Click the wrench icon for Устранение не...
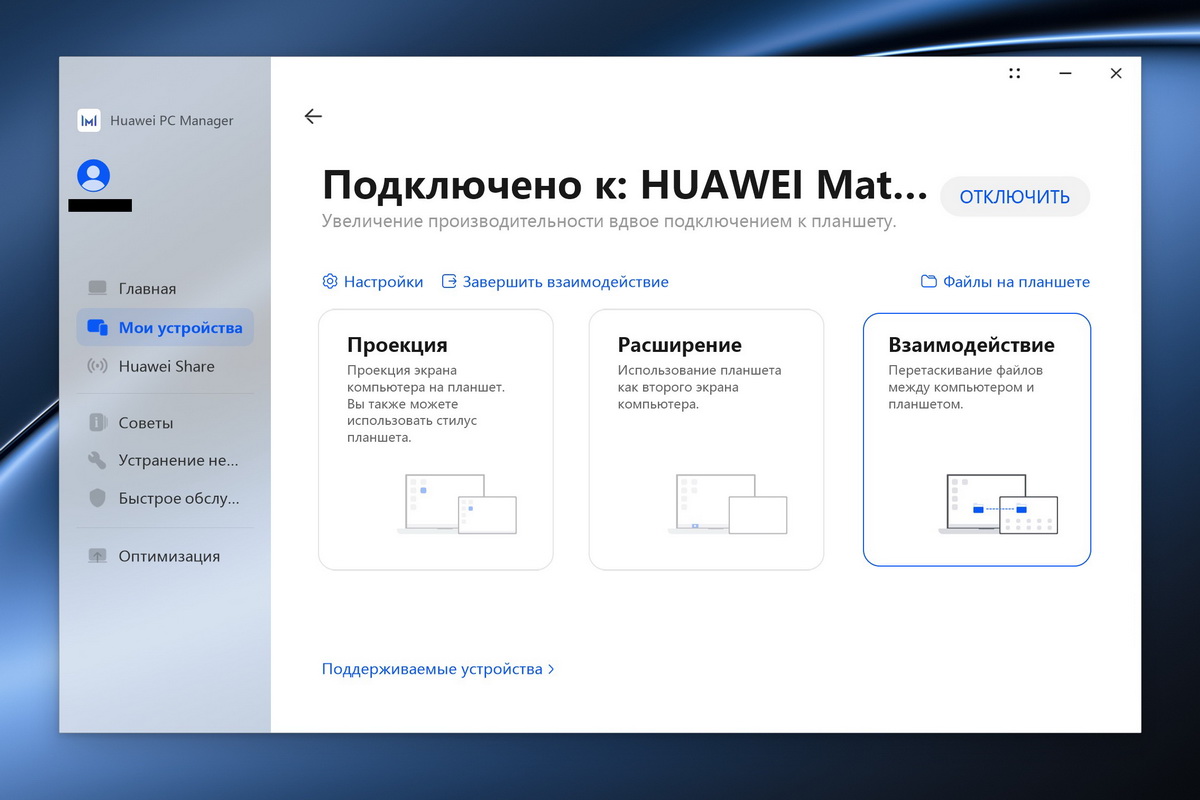 coord(97,461)
